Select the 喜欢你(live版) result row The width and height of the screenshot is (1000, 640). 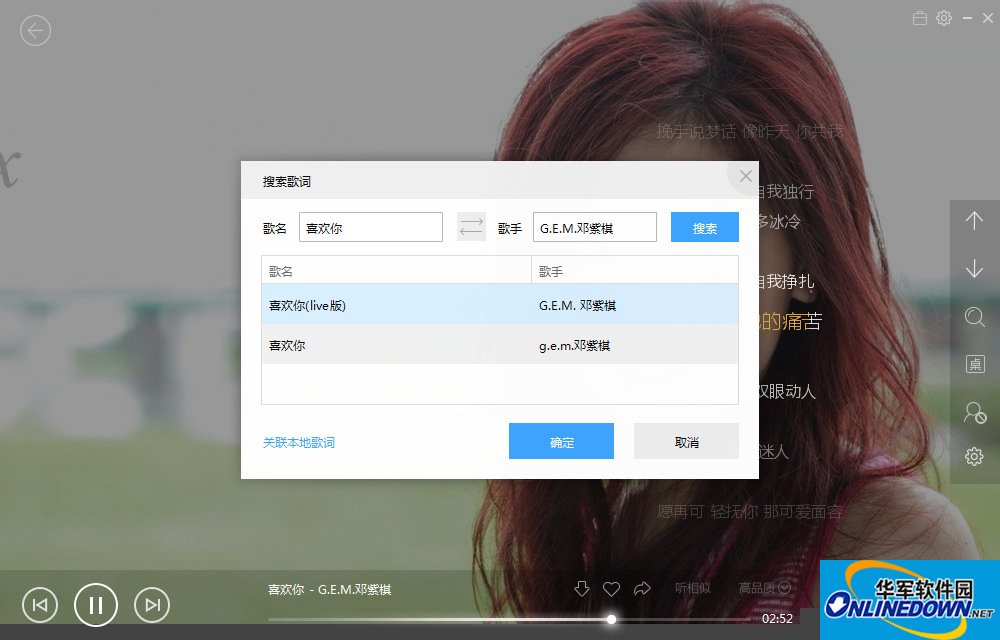coord(500,305)
